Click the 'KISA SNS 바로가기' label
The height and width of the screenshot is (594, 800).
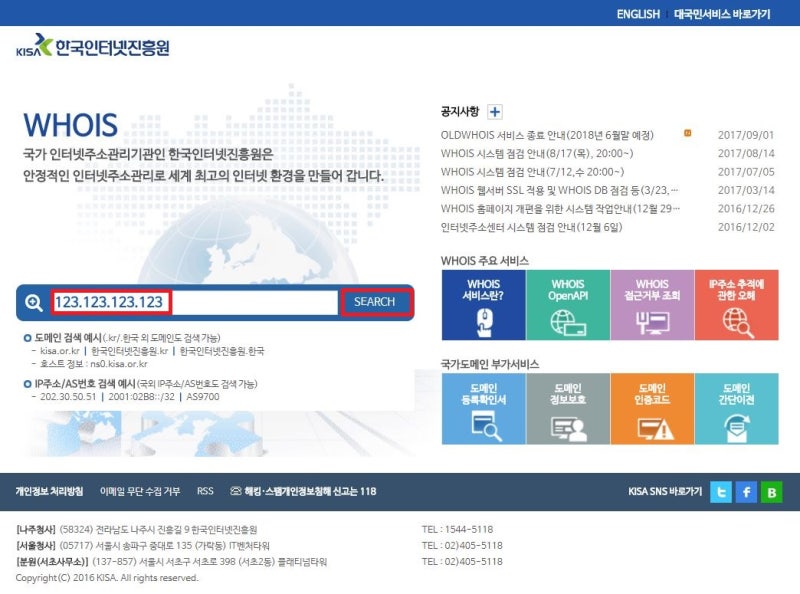click(665, 491)
